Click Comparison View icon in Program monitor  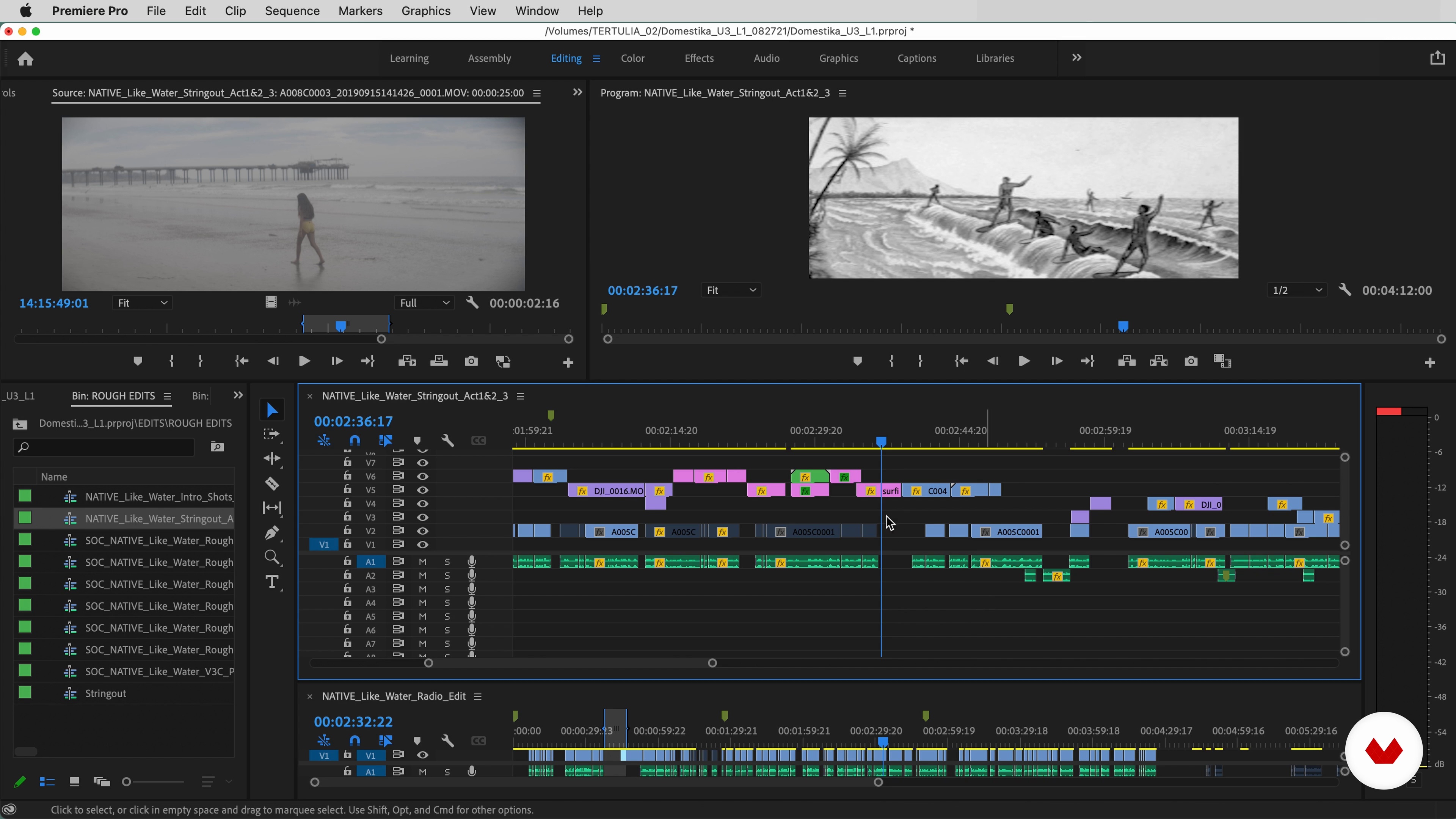pos(1222,361)
